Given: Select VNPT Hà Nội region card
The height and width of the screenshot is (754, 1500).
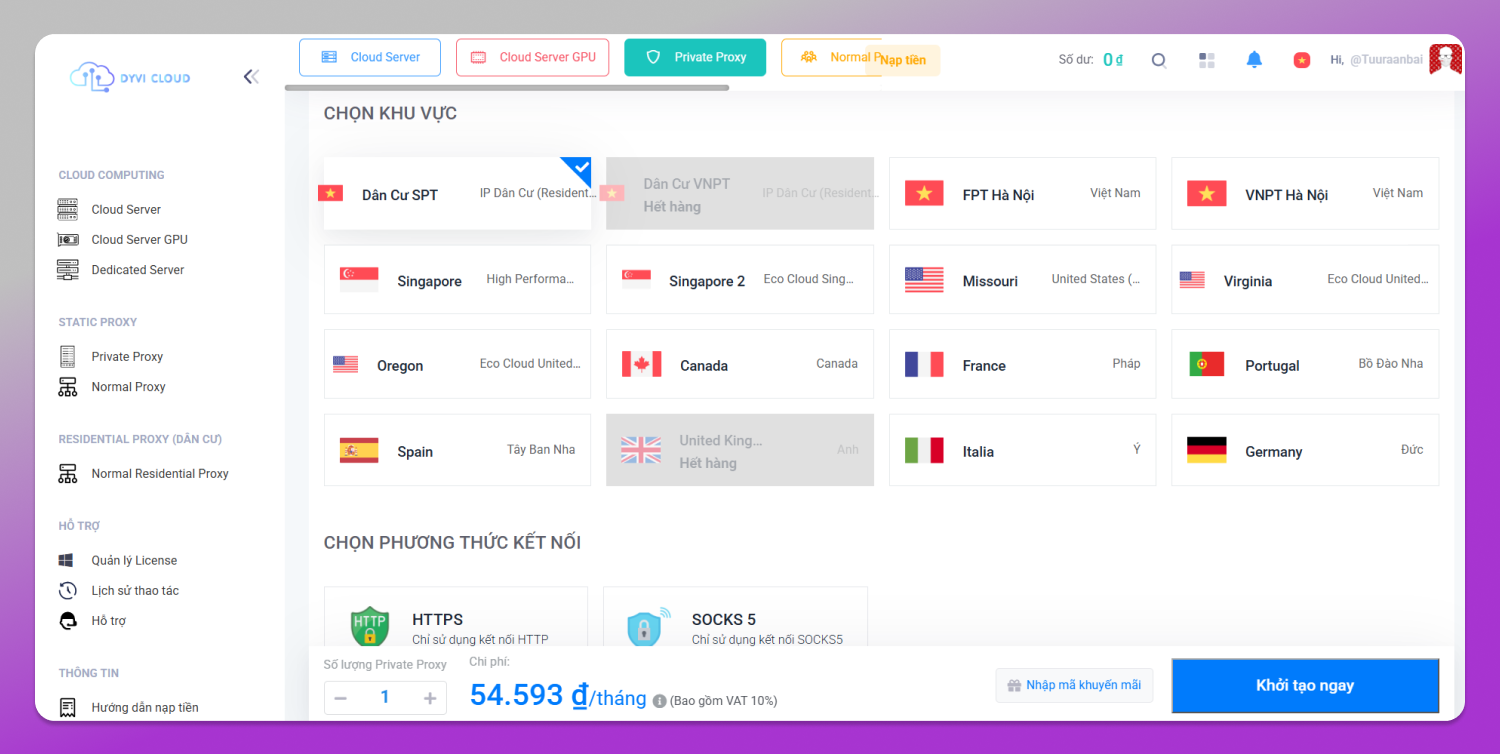Looking at the screenshot, I should pos(1305,194).
